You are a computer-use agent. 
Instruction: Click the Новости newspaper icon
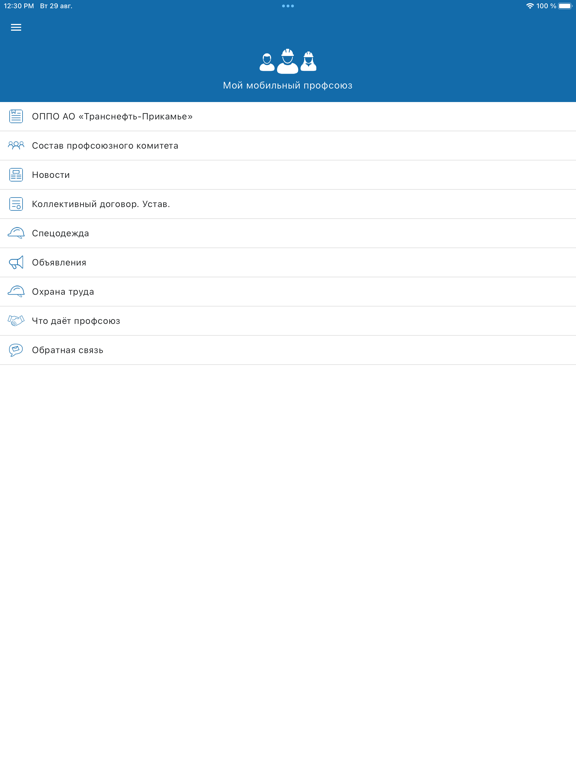coord(16,175)
